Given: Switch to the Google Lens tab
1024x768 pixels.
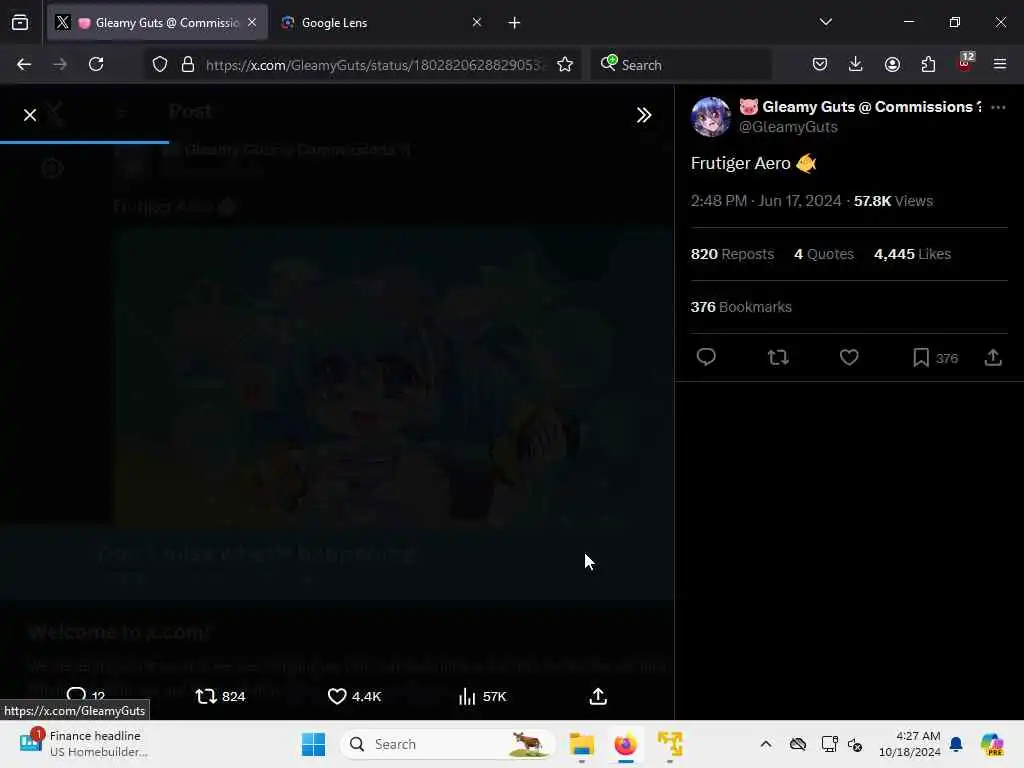Looking at the screenshot, I should pos(381,23).
